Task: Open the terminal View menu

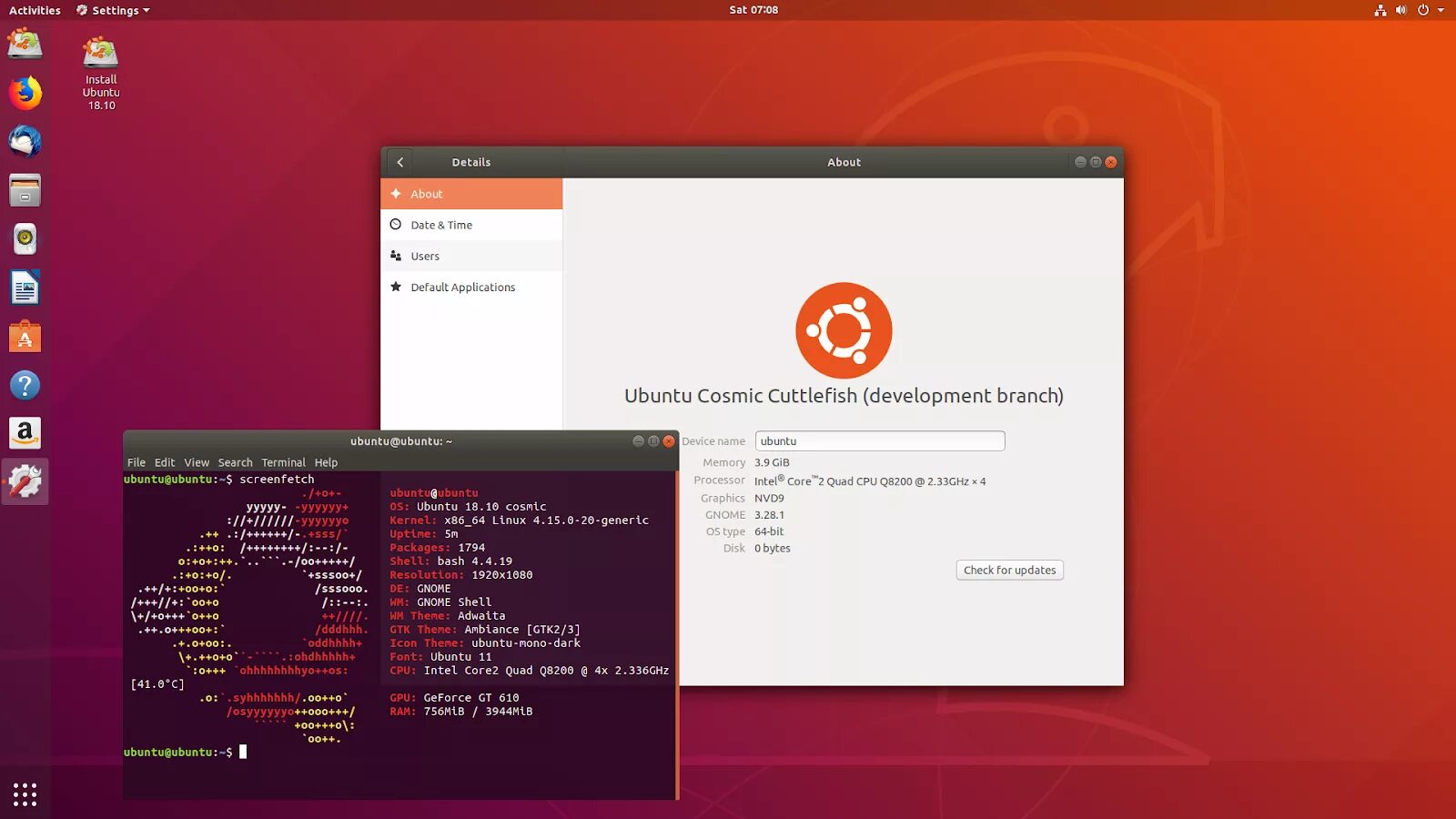Action: (x=197, y=462)
